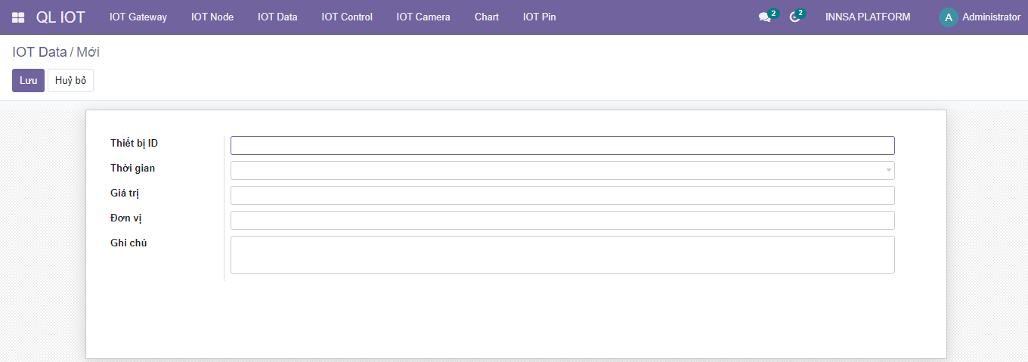
Task: Open the IOT Camera menu
Action: click(x=423, y=18)
